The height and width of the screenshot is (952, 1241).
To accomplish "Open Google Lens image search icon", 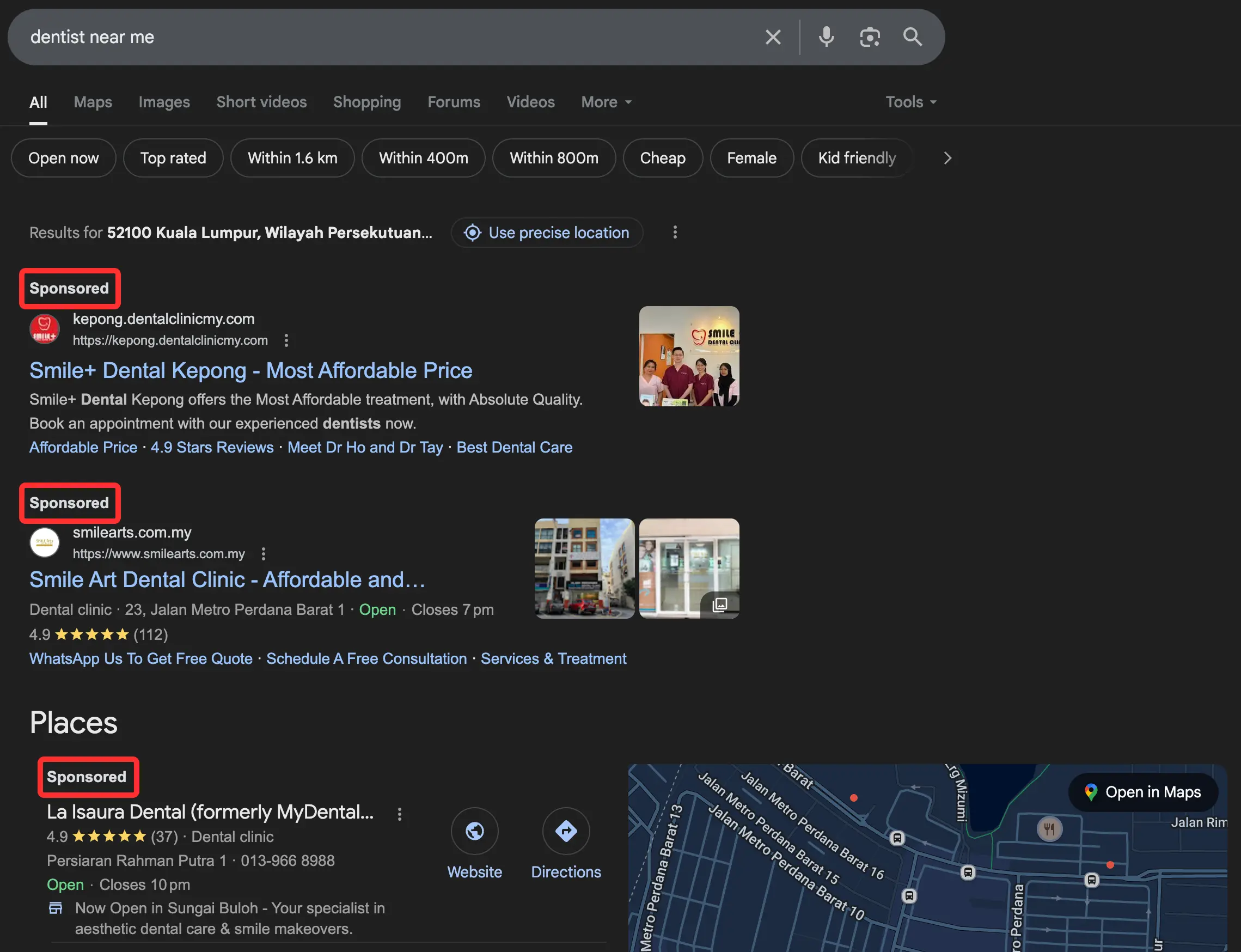I will tap(869, 37).
